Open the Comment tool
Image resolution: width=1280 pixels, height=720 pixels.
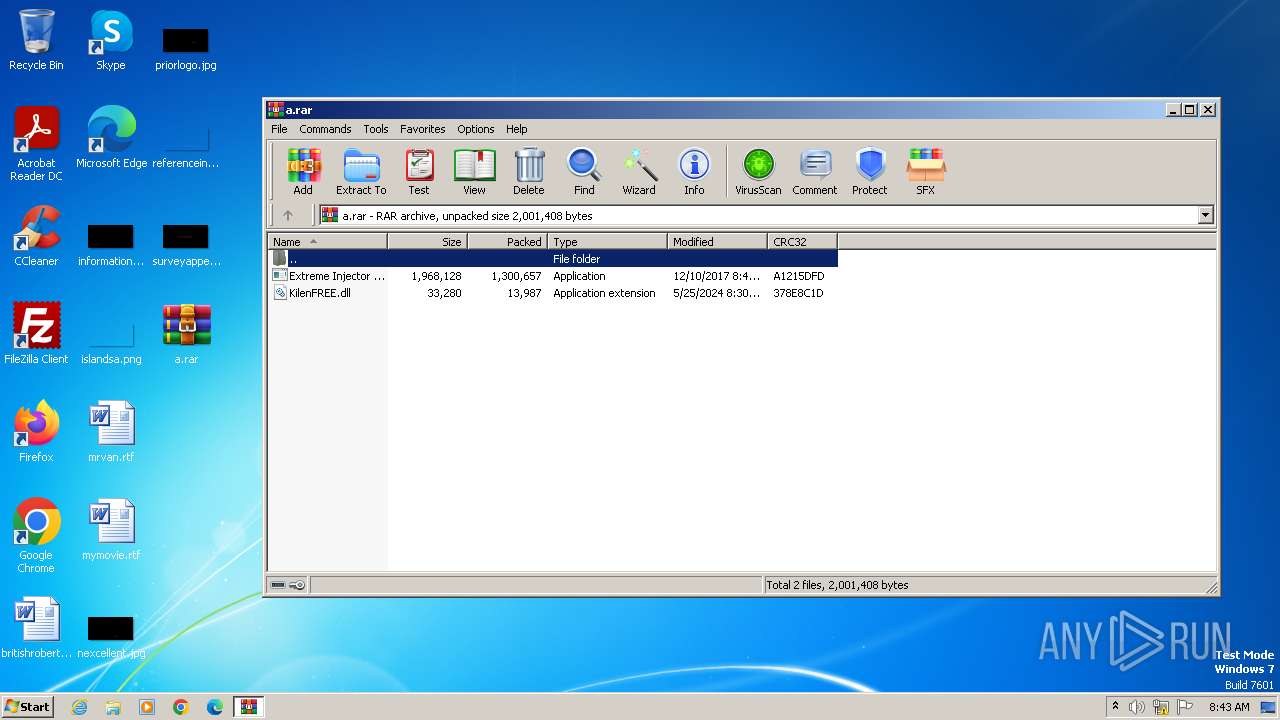[x=815, y=171]
